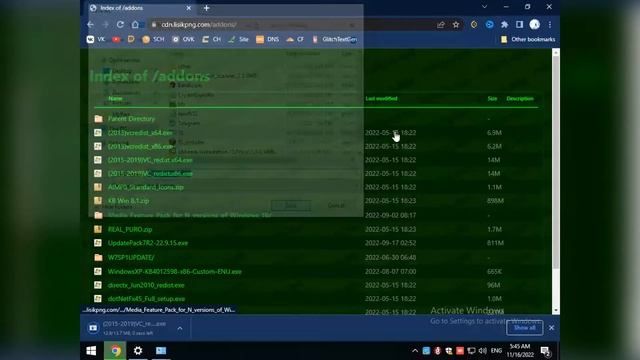Close the downloads bar
Viewport: 640px width, 360px height.
pyautogui.click(x=551, y=328)
